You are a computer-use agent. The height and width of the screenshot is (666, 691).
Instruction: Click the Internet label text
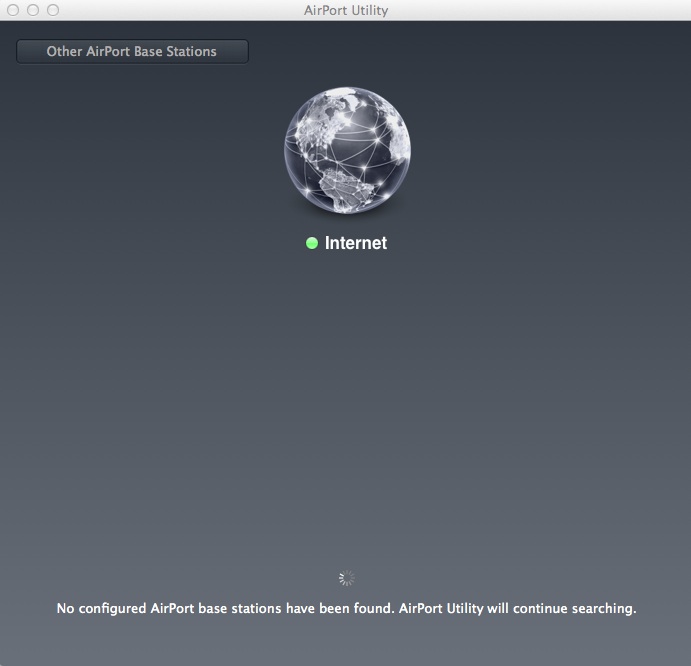pos(356,243)
